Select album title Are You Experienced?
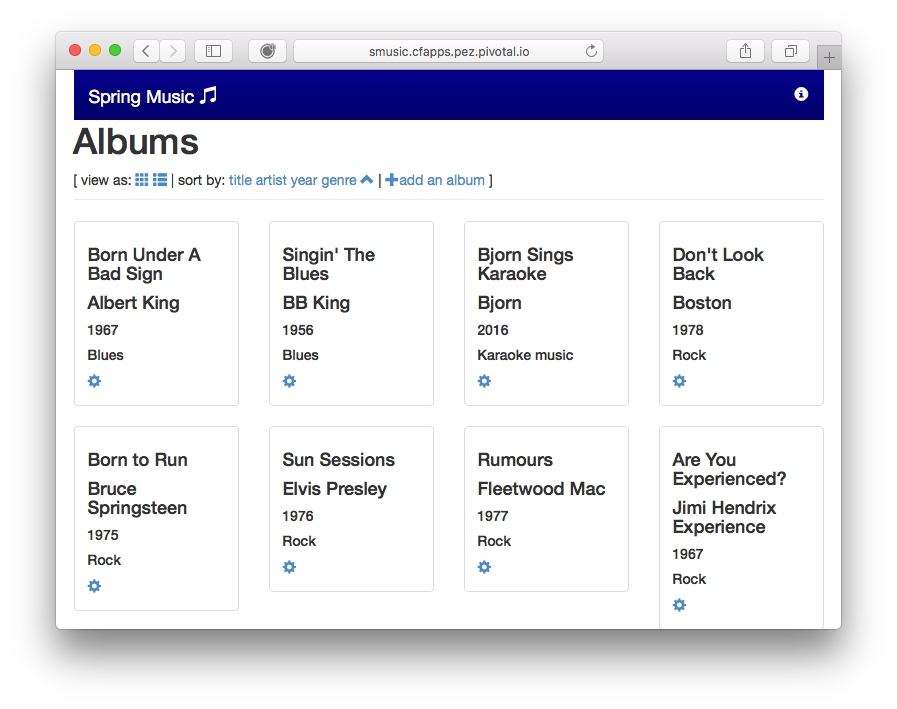The width and height of the screenshot is (897, 709). [729, 469]
